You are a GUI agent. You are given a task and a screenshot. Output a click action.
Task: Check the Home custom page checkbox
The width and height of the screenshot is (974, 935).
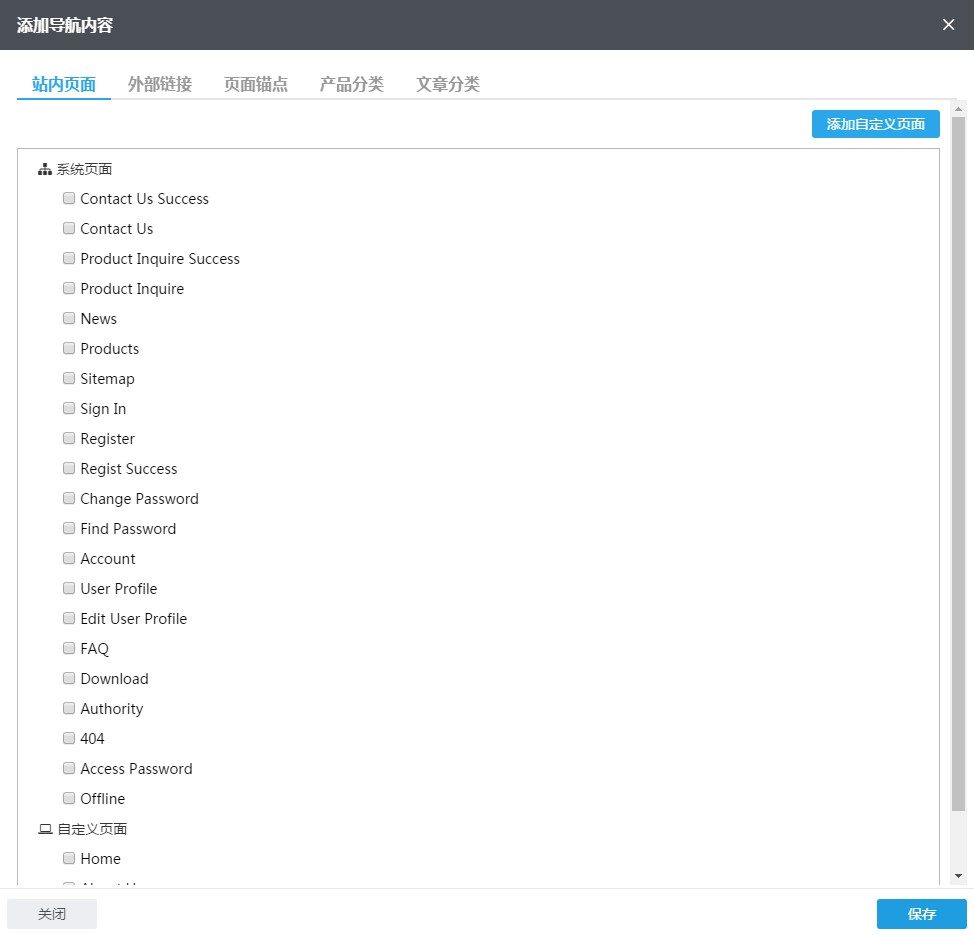pos(69,858)
